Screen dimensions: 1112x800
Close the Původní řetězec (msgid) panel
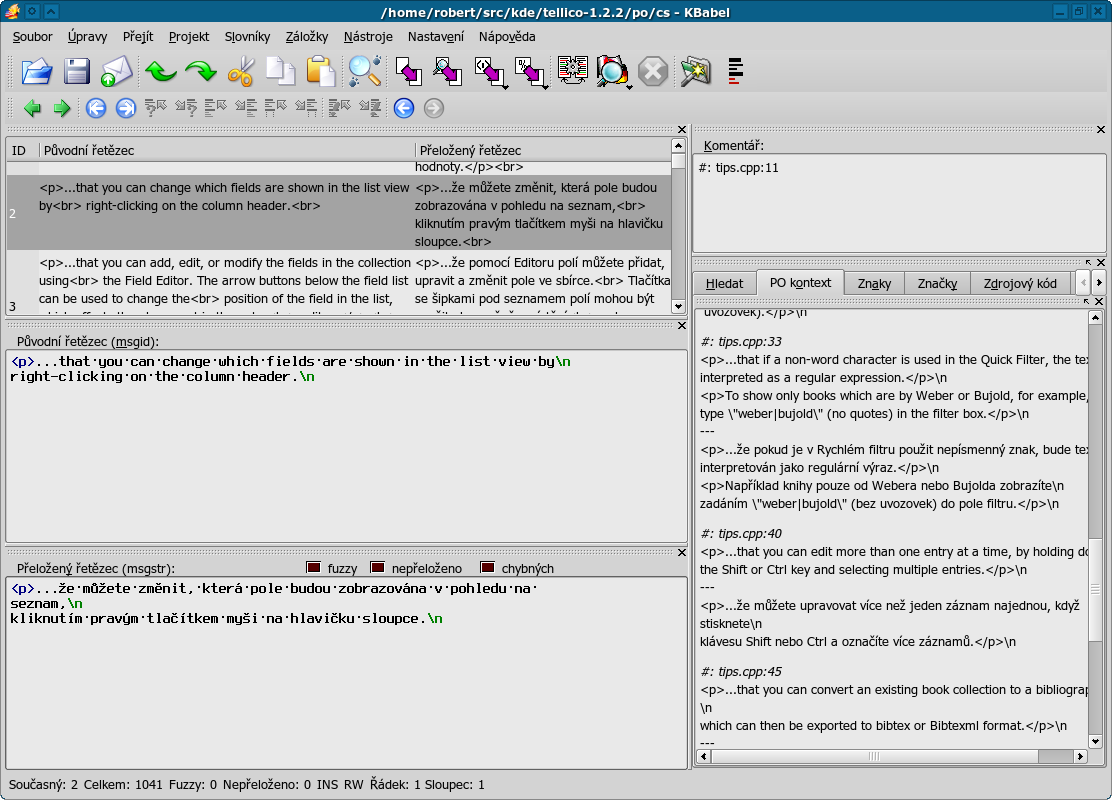(x=682, y=326)
